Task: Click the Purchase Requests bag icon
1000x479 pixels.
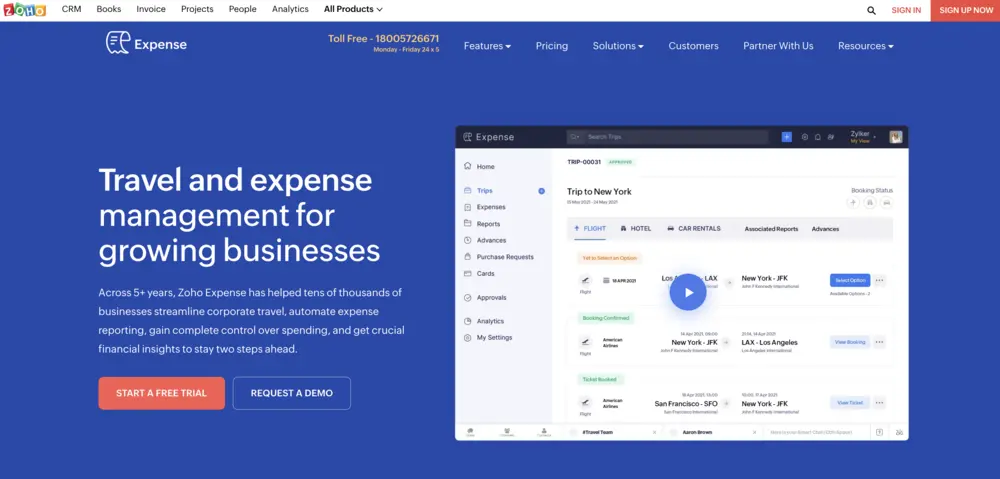Action: pyautogui.click(x=467, y=256)
